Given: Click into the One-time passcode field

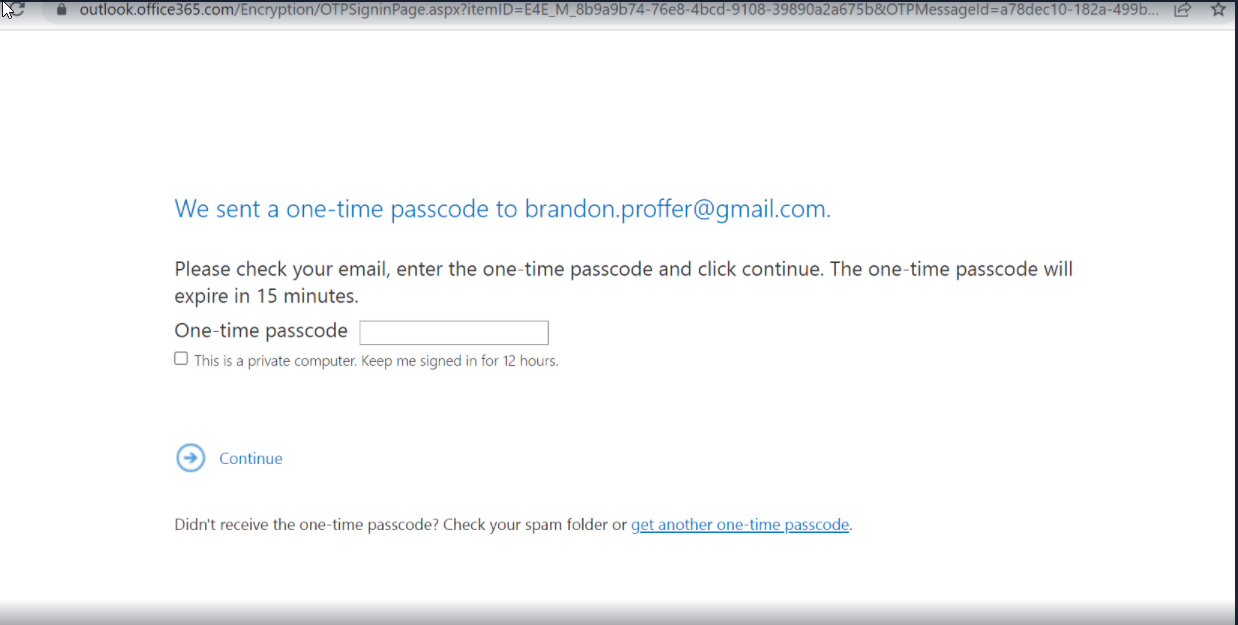Looking at the screenshot, I should 454,333.
